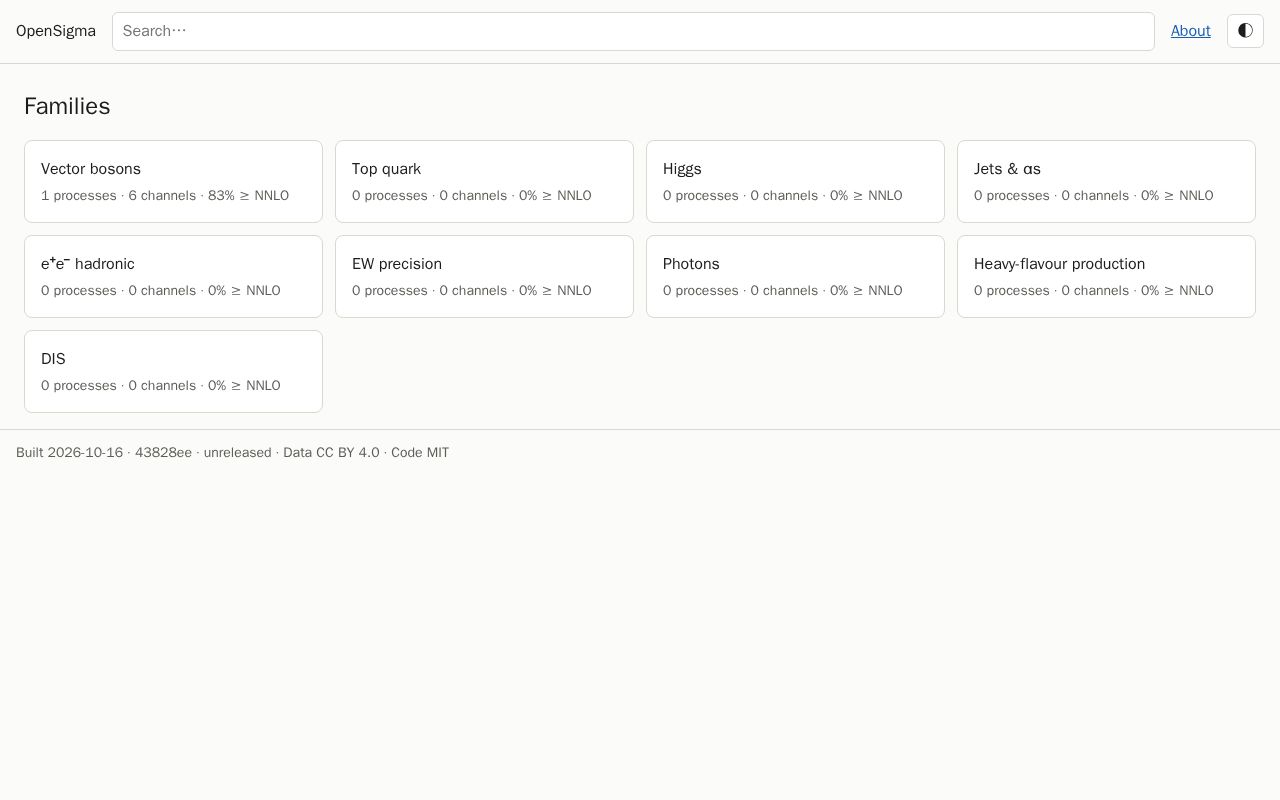Click Vector bosons stats line showing 83%

click(x=165, y=196)
